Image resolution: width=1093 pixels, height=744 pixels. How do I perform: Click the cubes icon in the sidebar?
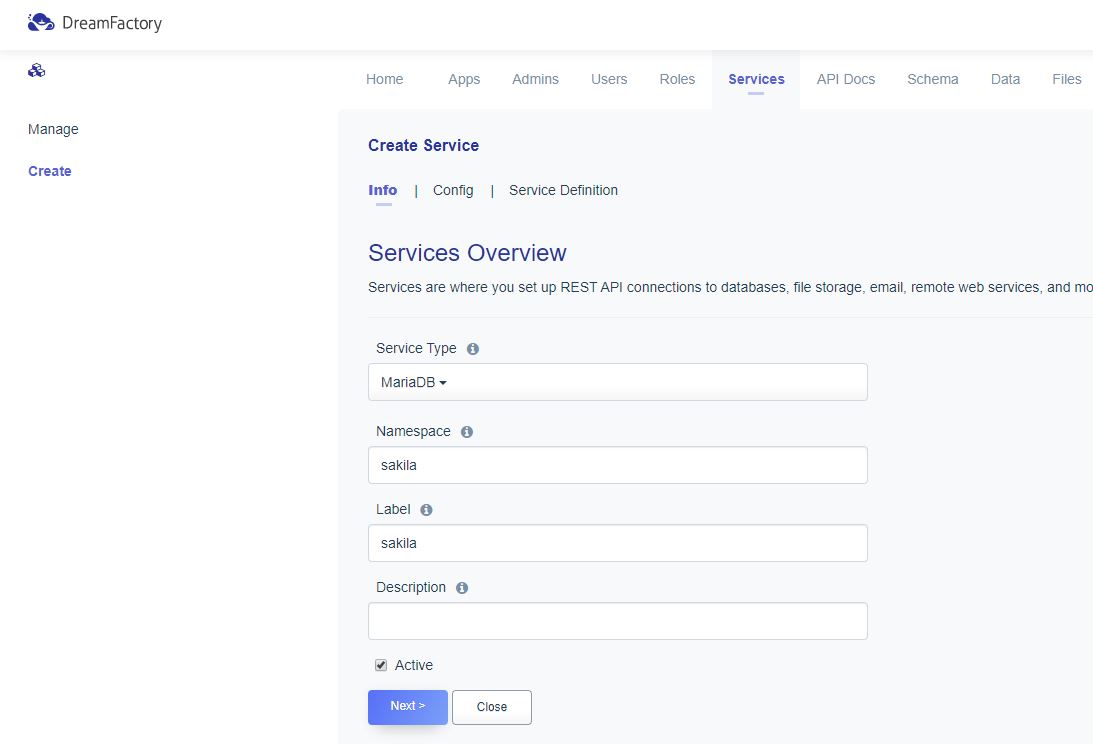point(36,70)
